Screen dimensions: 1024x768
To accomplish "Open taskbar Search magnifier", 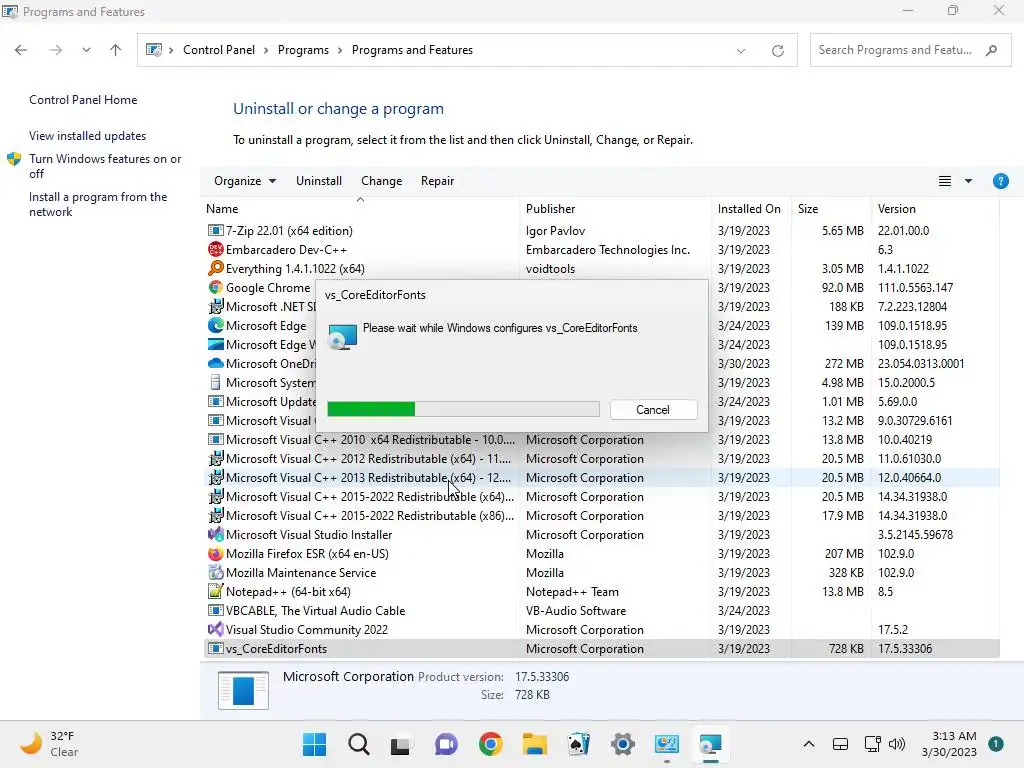I will pos(359,744).
